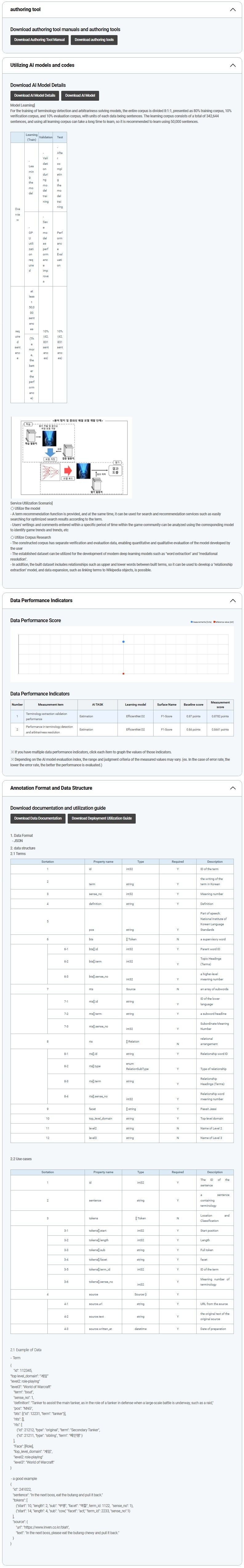The image size is (244, 1568).
Task: Toggle blue measurements legend item in chart
Action: (x=202, y=622)
